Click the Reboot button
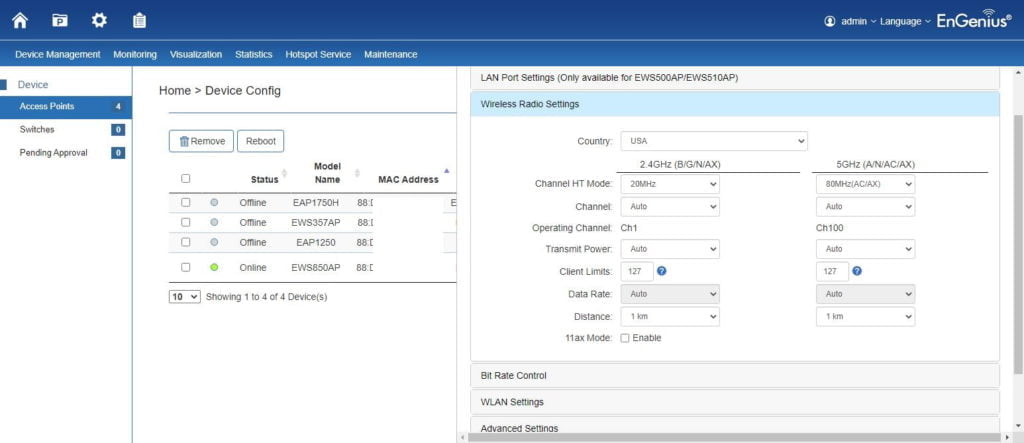Screen dimensions: 1024x443 tap(261, 141)
